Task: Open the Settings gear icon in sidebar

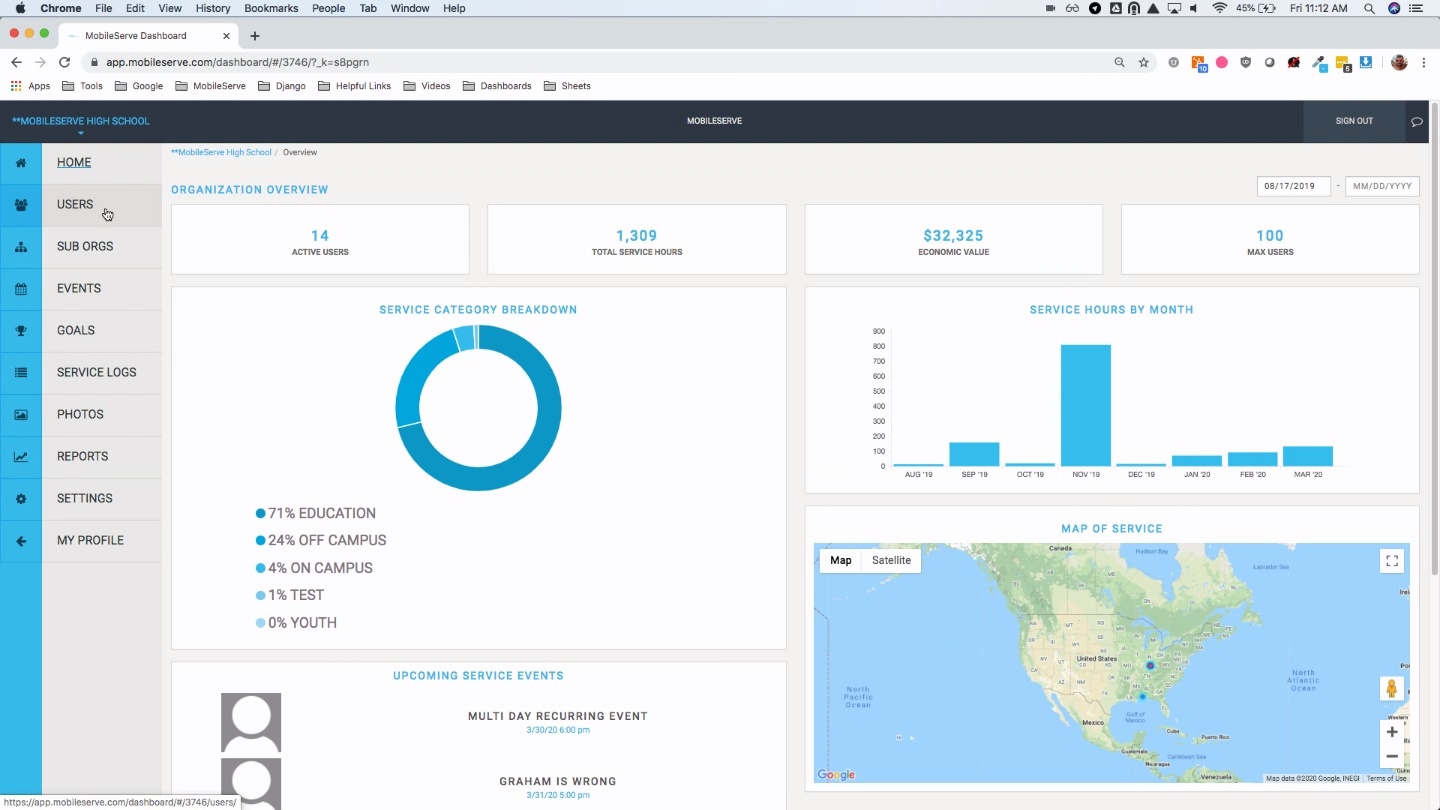Action: coord(21,499)
